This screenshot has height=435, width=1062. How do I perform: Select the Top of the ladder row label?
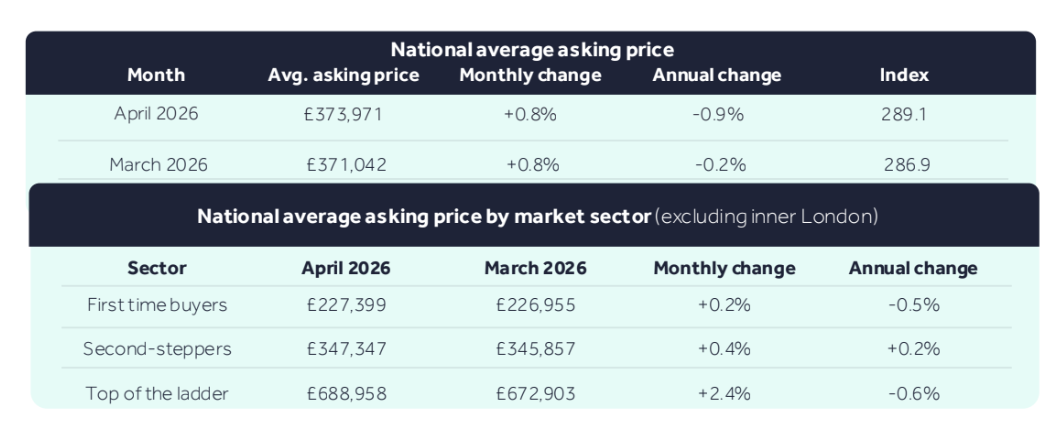157,393
